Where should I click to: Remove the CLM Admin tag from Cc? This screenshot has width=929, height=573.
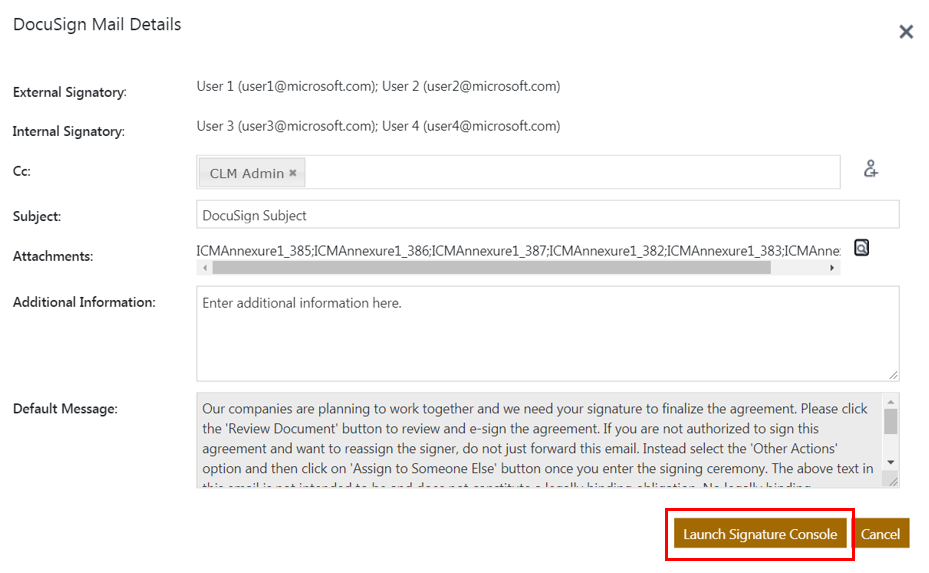click(293, 173)
